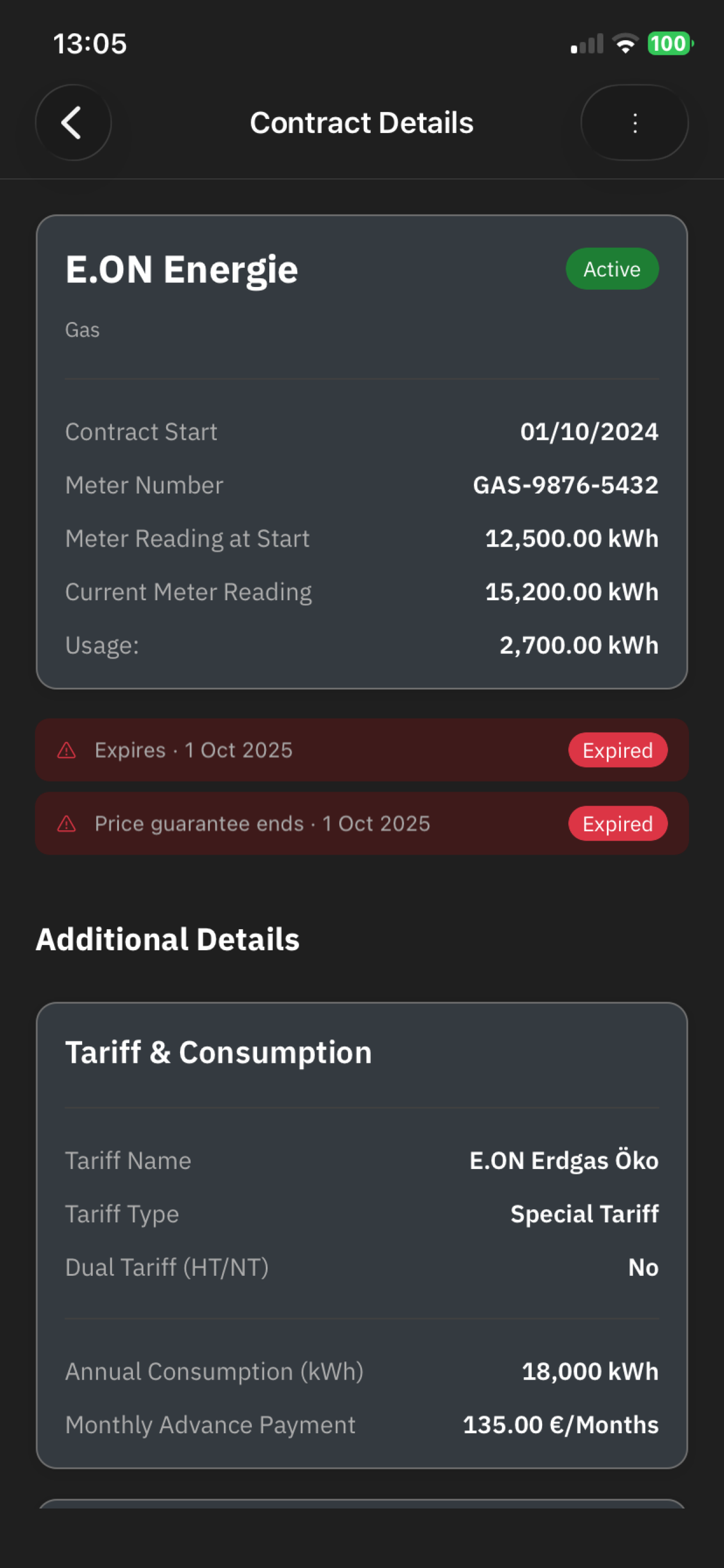Tap the cellular signal bars icon
724x1568 pixels.
(x=586, y=44)
